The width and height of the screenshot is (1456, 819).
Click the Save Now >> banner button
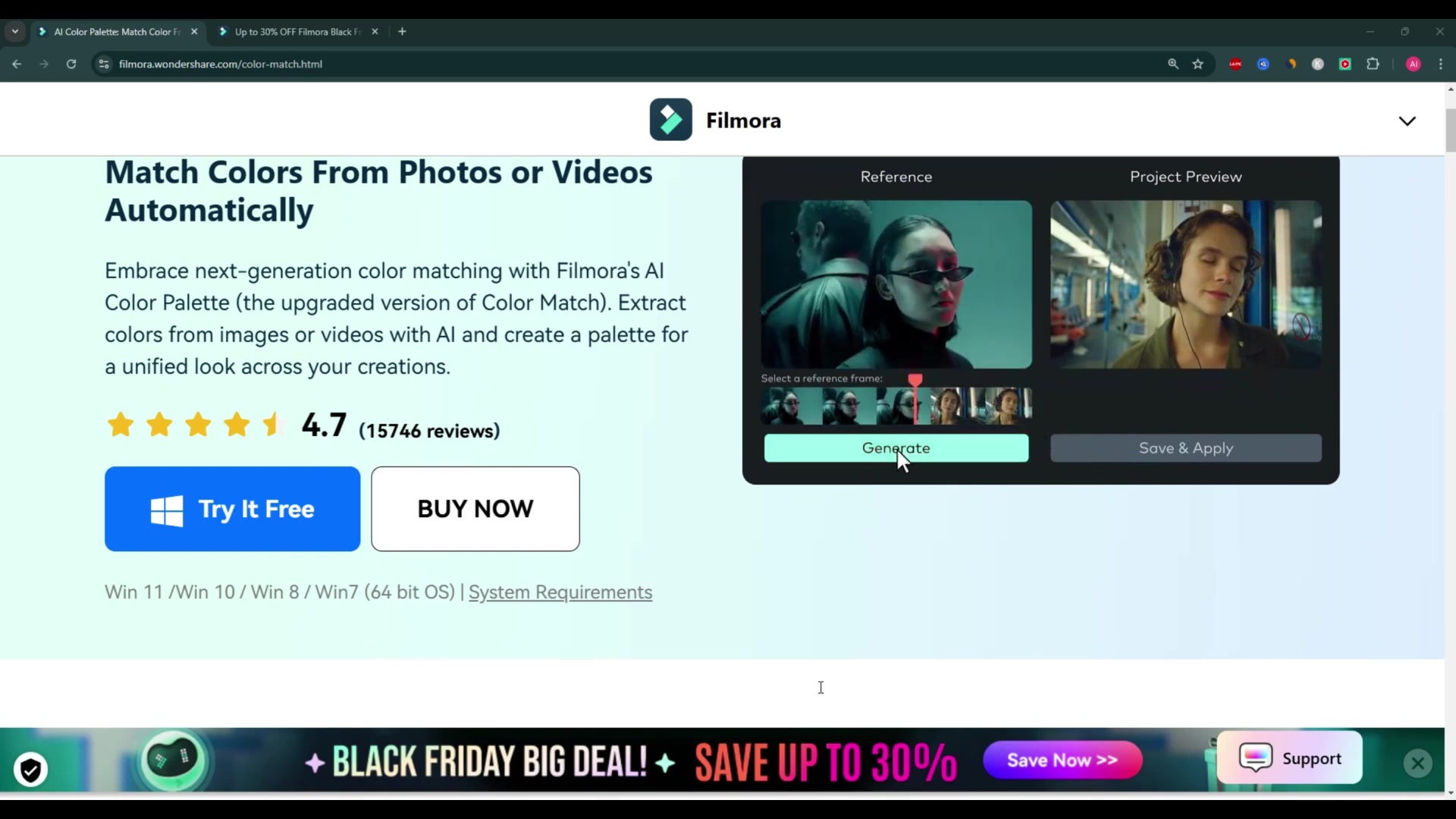point(1062,760)
